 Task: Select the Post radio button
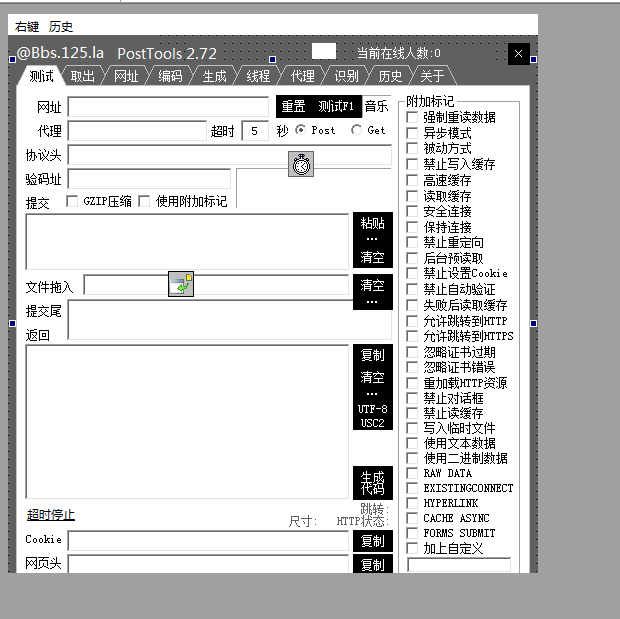click(x=301, y=130)
